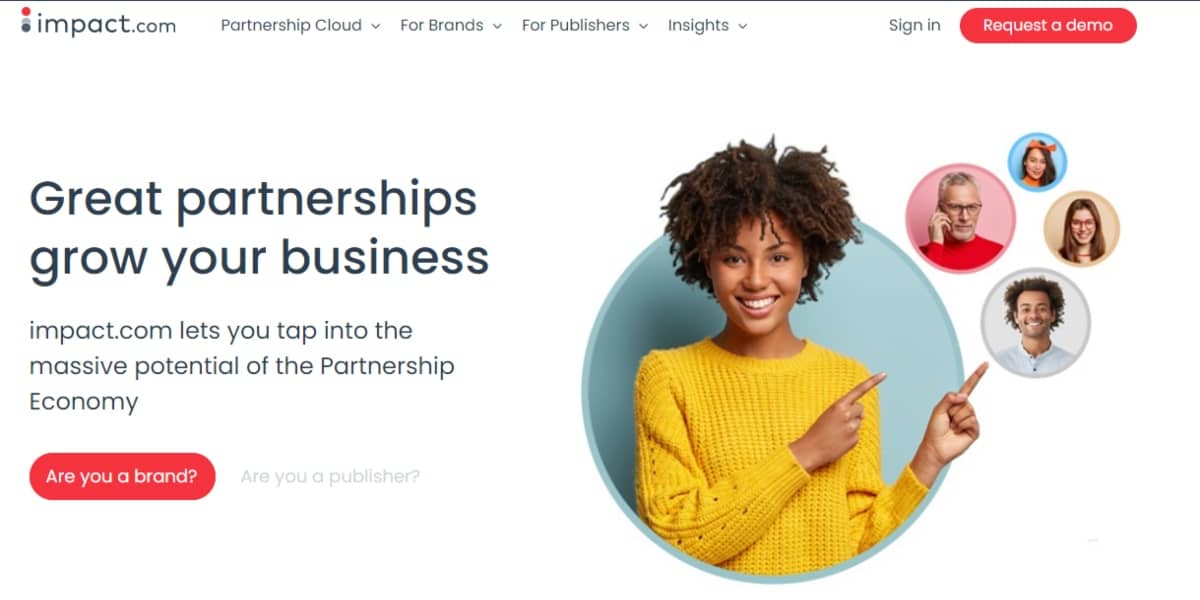Open the For Brands menu
The width and height of the screenshot is (1200, 600).
tap(450, 26)
